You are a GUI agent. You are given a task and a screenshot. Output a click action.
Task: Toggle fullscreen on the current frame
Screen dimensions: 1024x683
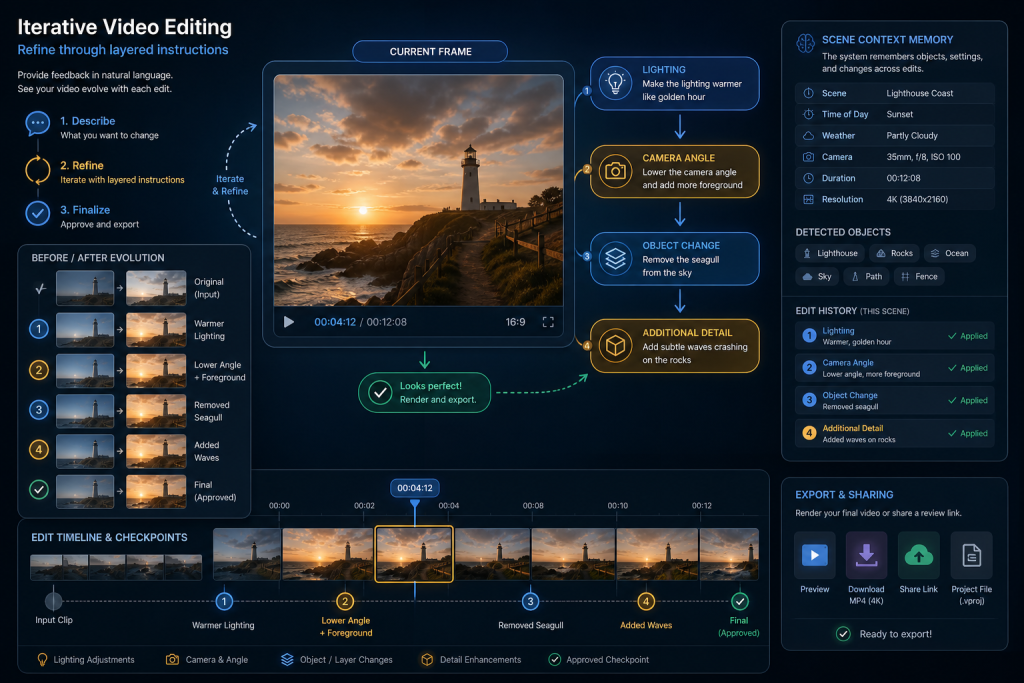[548, 322]
